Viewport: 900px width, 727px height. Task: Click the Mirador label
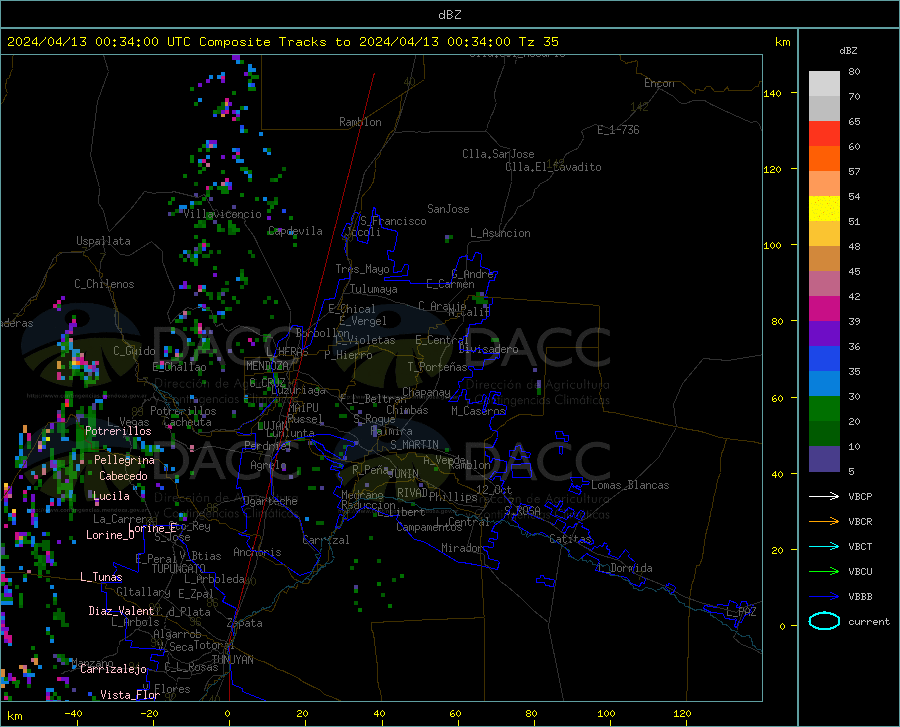point(462,548)
